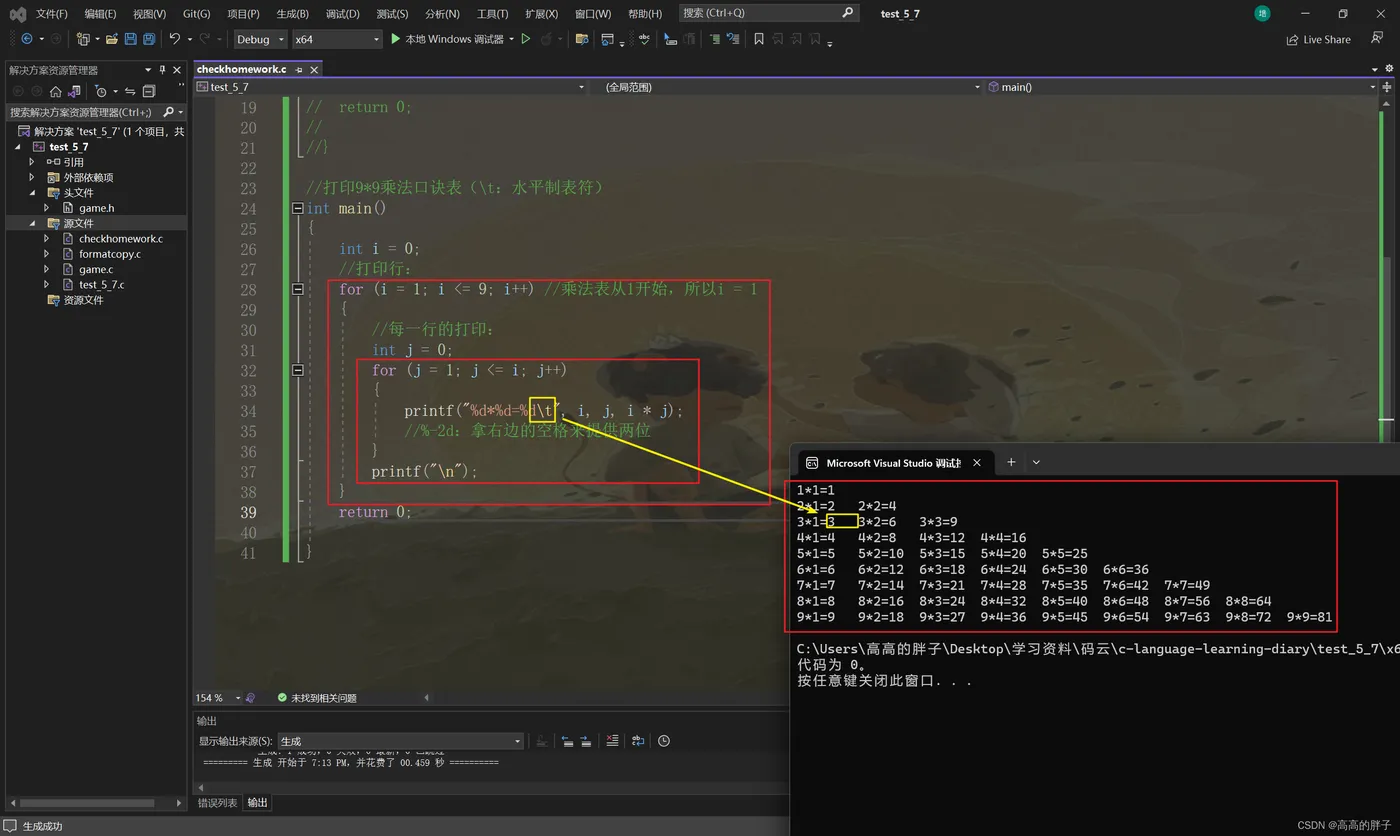Toggle pin on checkhomework.c tab
Screen dimensions: 1400x836
pyautogui.click(x=299, y=69)
